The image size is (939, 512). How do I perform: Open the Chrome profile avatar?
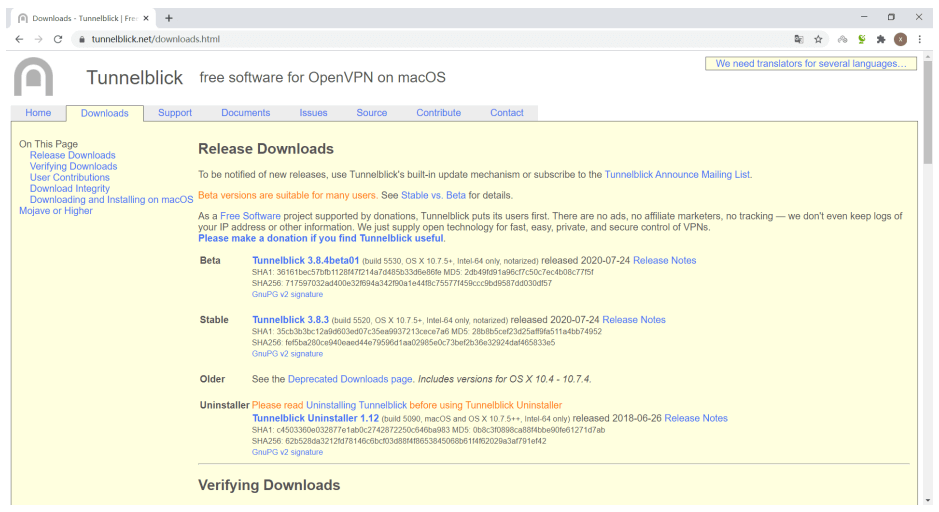click(900, 39)
